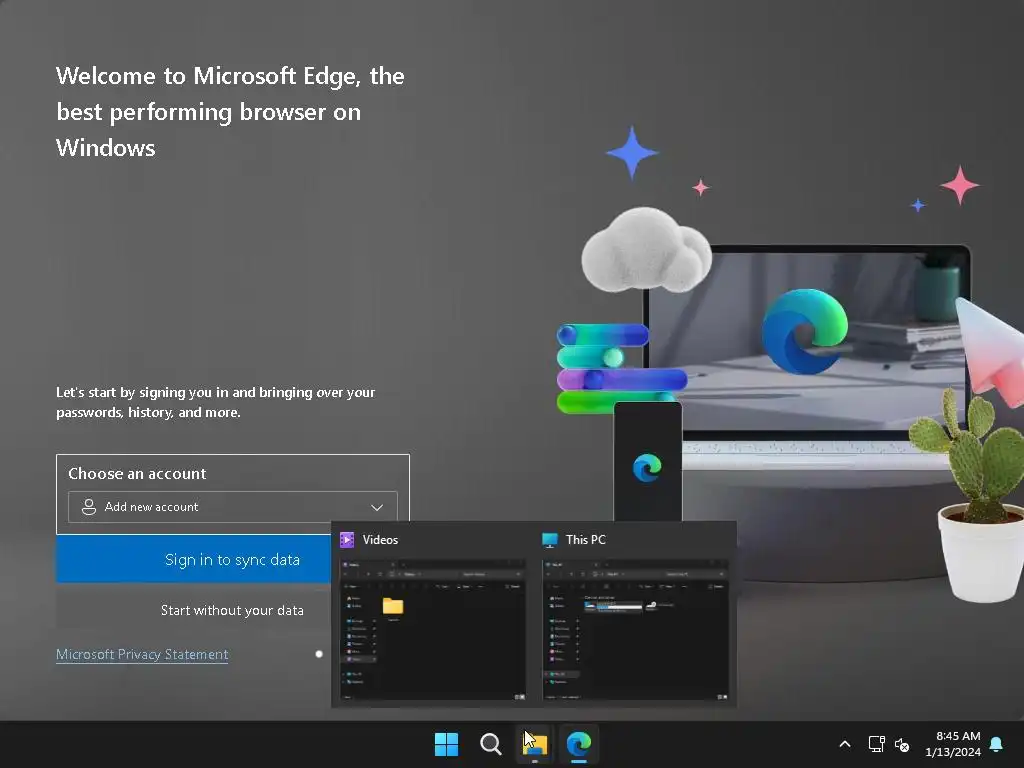Select the This PC window preview thumbnail
The height and width of the screenshot is (768, 1024).
click(635, 630)
